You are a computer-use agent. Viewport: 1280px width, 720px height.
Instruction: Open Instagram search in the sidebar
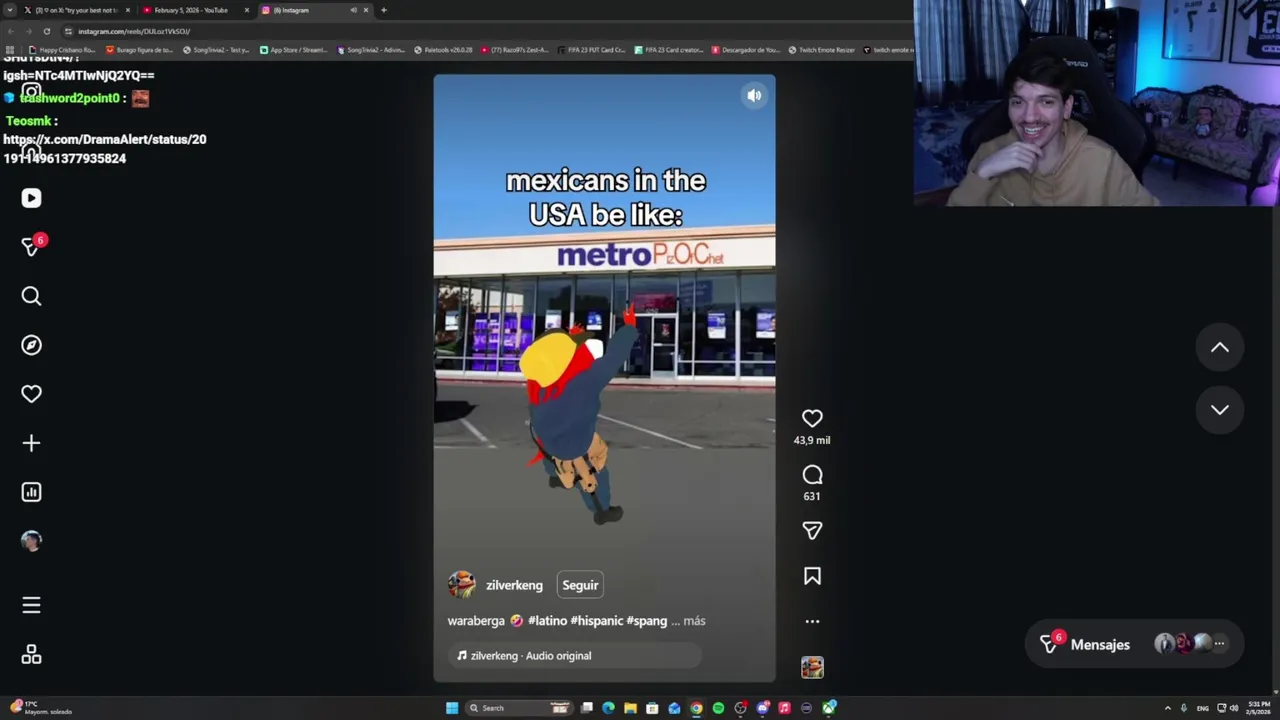[x=31, y=296]
